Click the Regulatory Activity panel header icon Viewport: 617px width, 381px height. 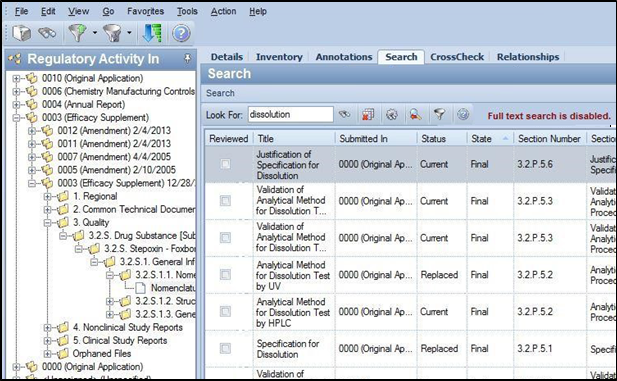pos(15,59)
